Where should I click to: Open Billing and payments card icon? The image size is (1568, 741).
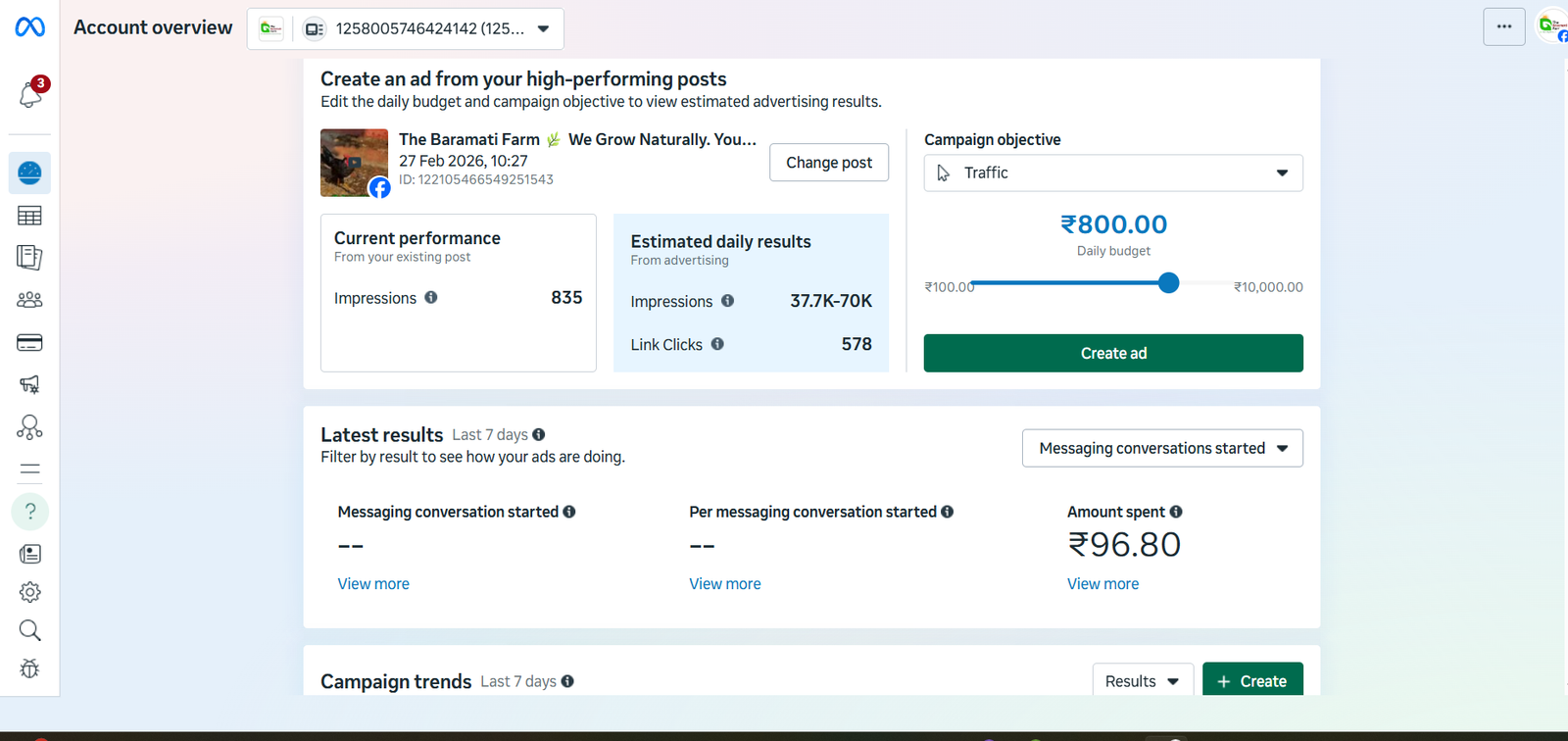click(29, 343)
